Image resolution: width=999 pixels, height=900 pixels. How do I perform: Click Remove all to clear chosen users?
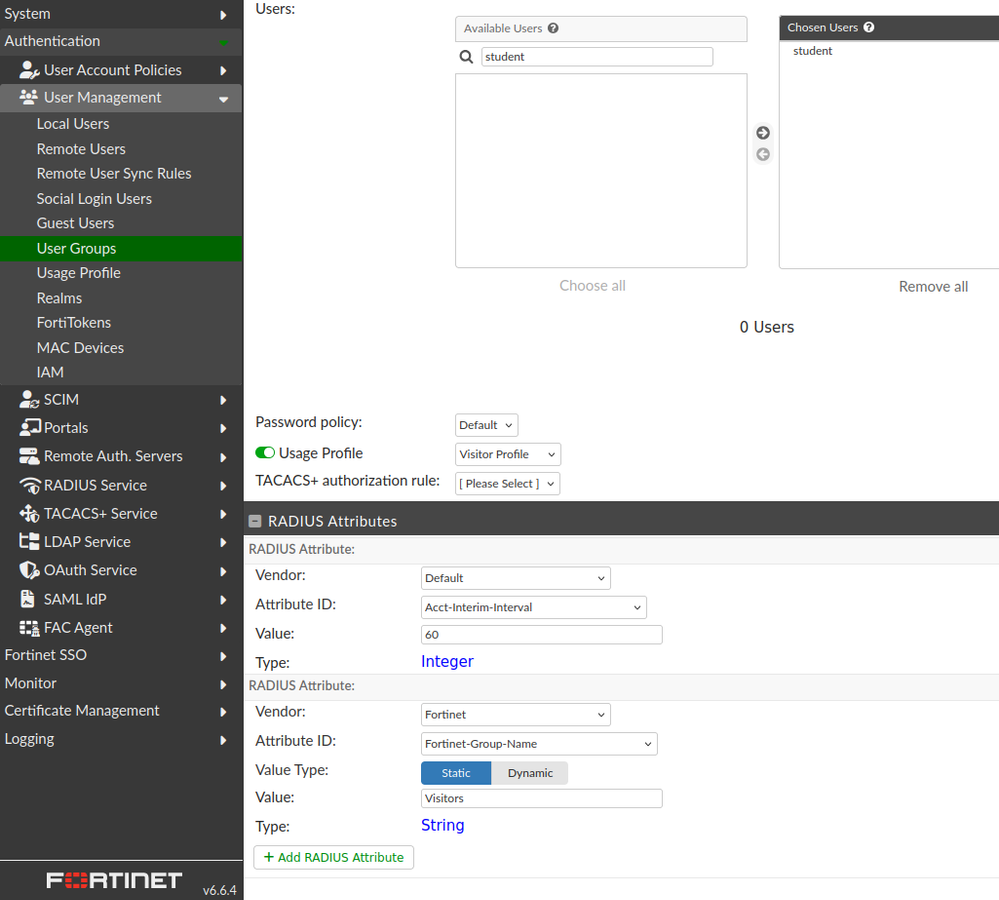933,285
